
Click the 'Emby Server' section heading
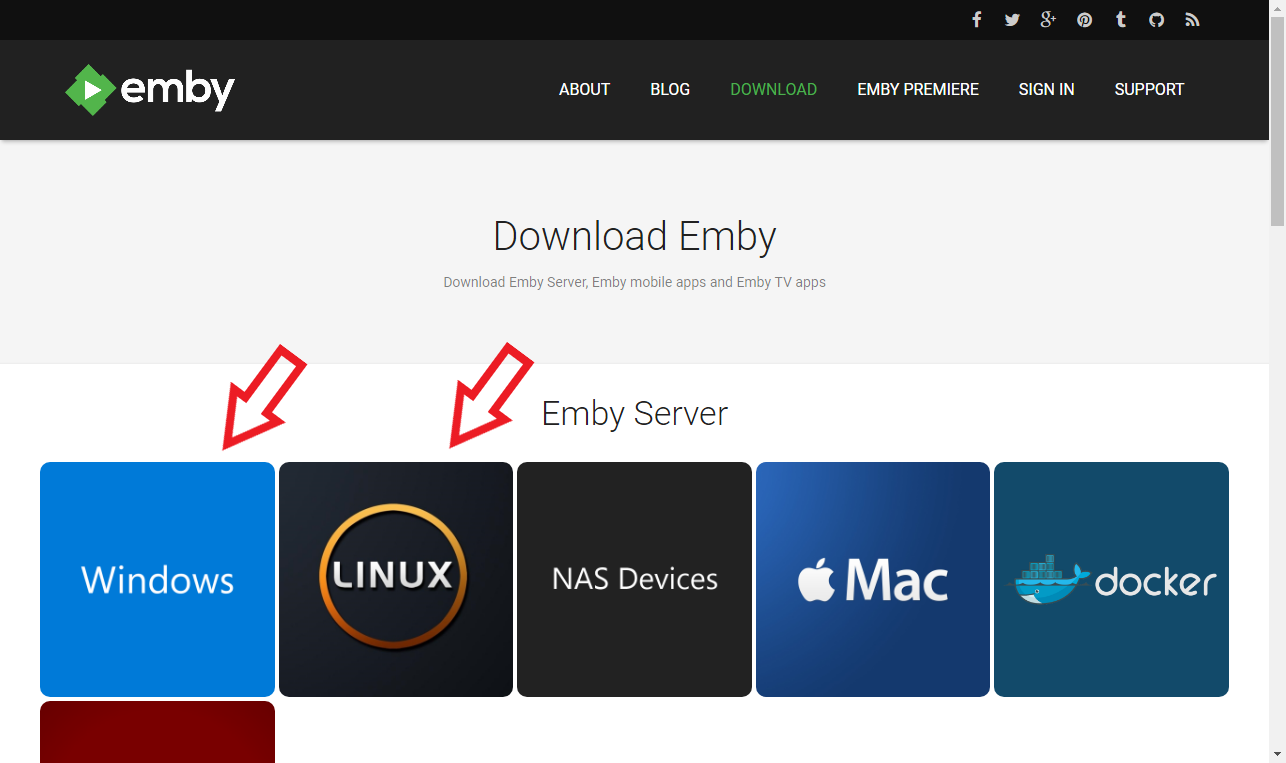click(x=634, y=413)
